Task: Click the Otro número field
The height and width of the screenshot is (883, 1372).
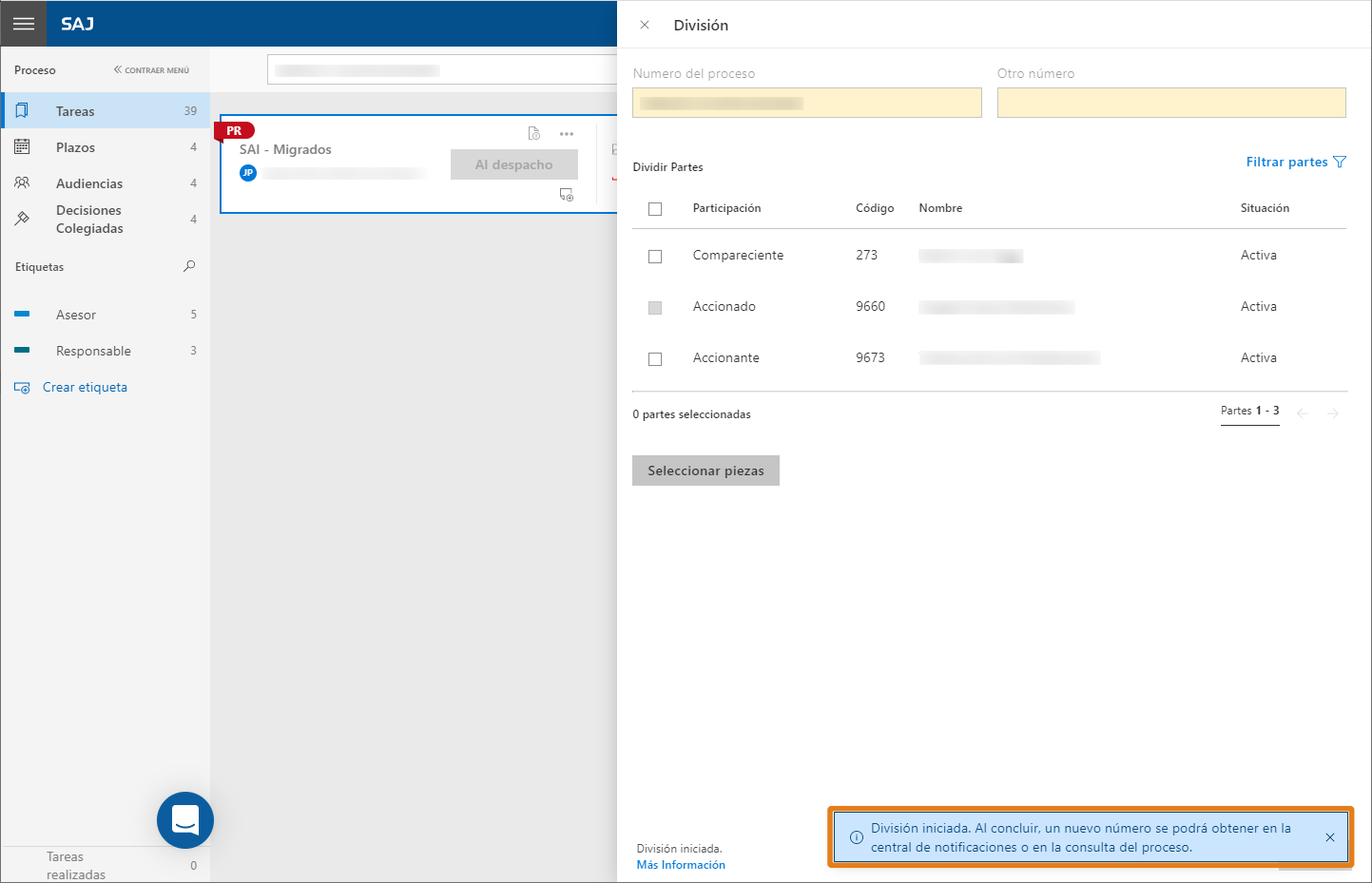Action: [x=1171, y=103]
